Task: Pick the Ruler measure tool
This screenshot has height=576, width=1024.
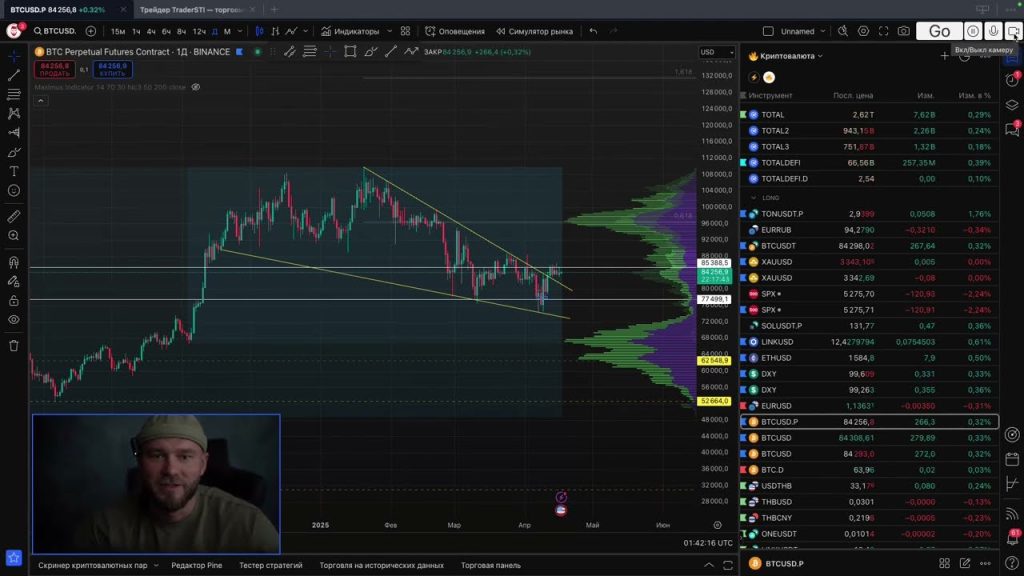Action: [14, 216]
